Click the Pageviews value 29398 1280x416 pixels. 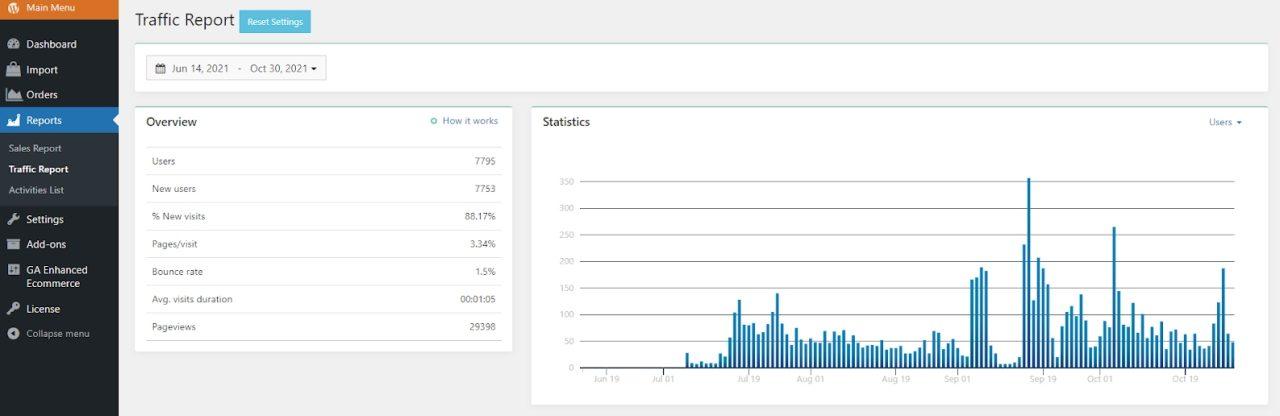pos(482,327)
